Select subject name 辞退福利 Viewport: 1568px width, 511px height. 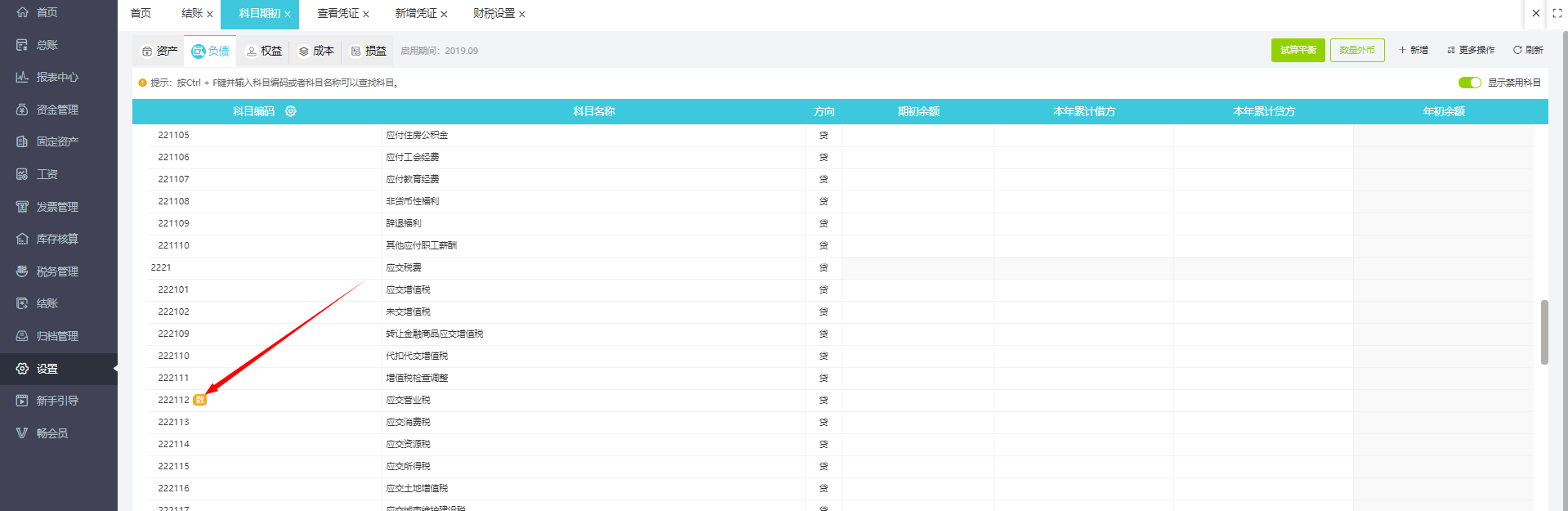point(404,223)
